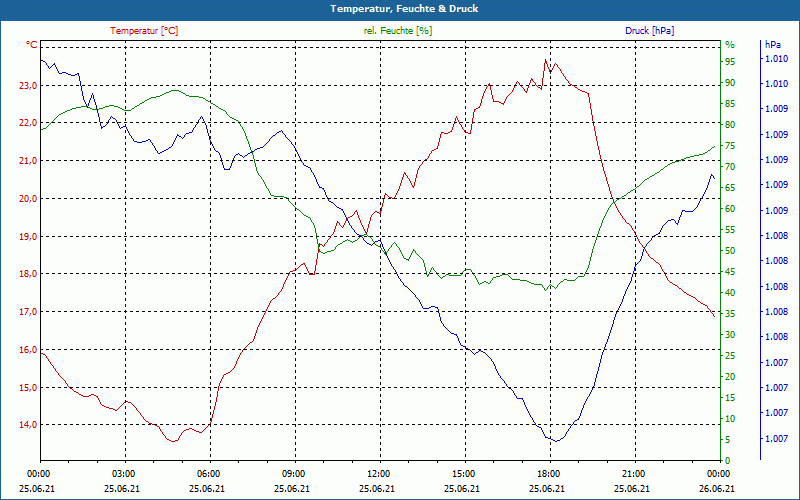Select the green 'rel. Feuchte [%]' legend label
The width and height of the screenshot is (800, 500).
click(398, 31)
